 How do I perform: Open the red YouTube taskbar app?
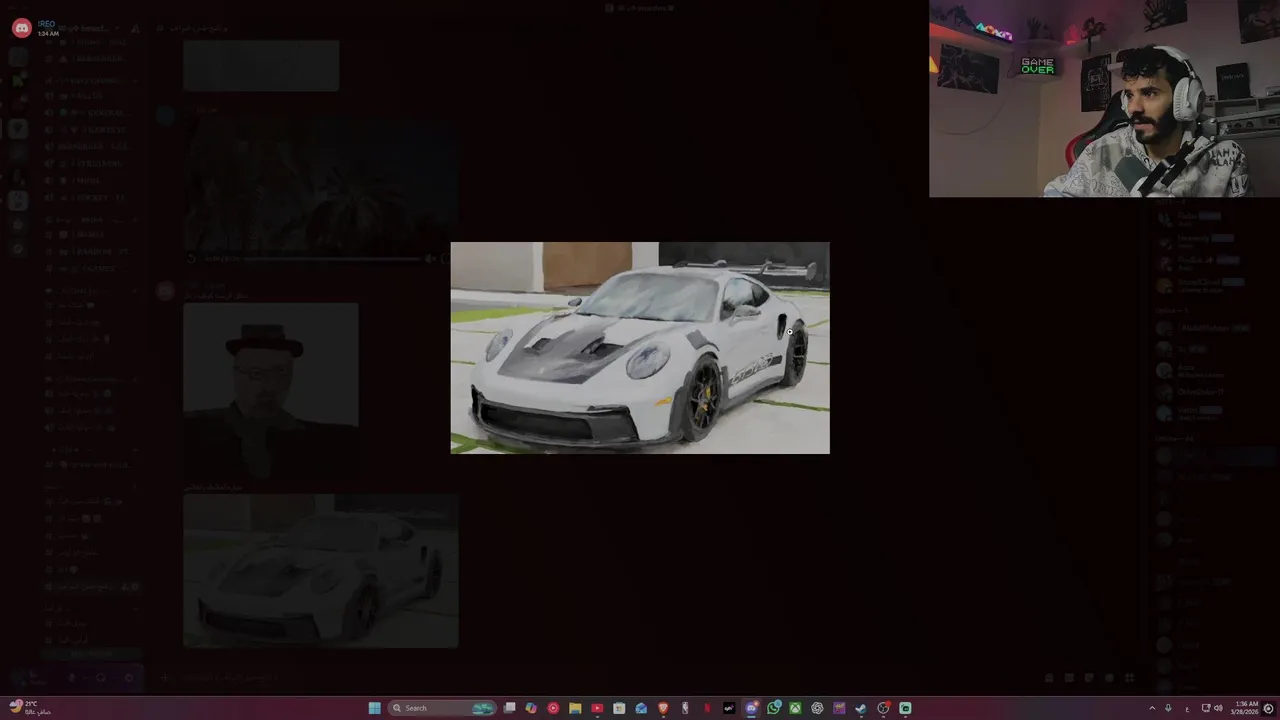(x=597, y=708)
